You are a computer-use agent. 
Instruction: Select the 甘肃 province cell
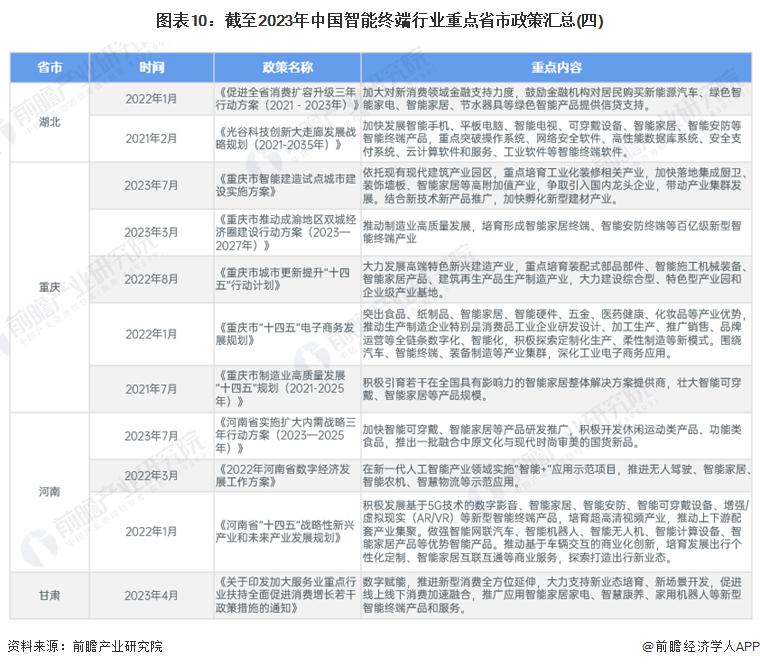(x=50, y=593)
